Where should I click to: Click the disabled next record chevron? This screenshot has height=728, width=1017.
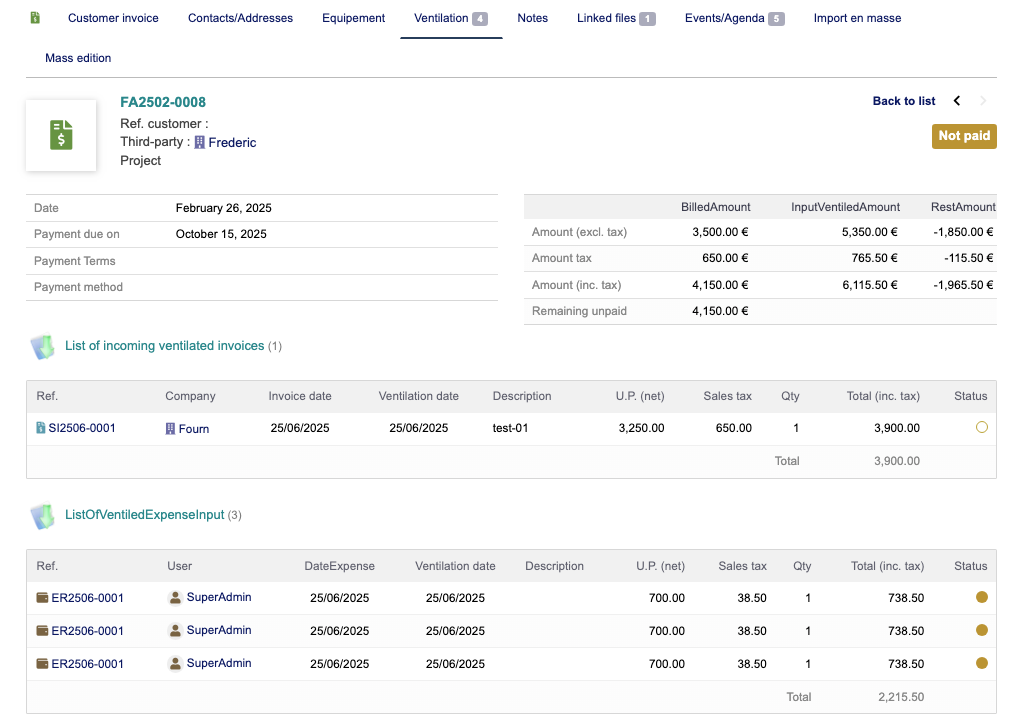click(x=983, y=101)
